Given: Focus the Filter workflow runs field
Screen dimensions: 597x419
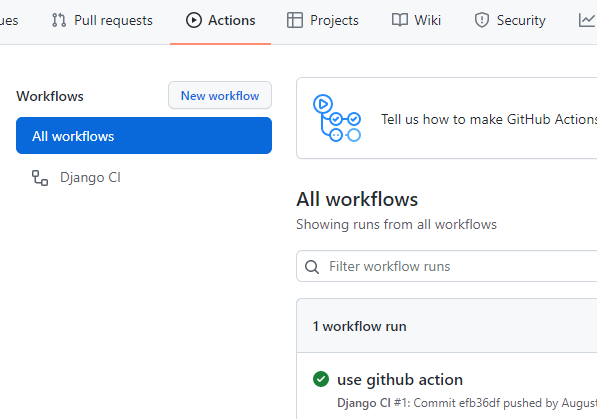Looking at the screenshot, I should 447,266.
